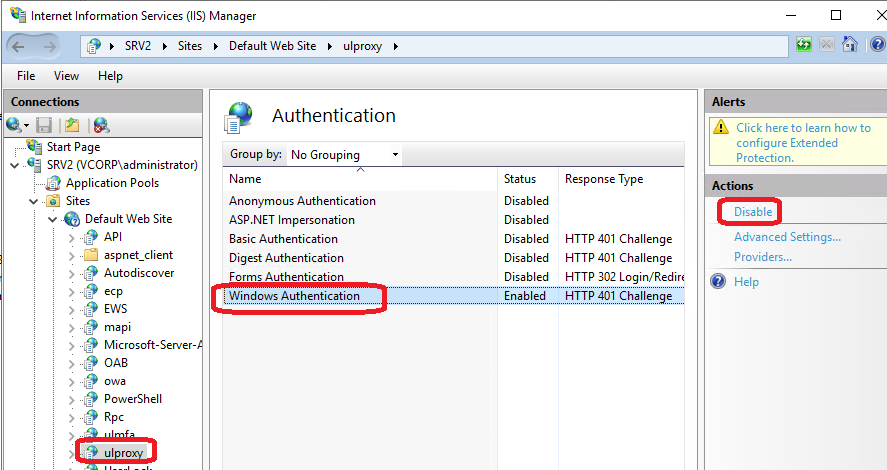Click the green Refresh Page icon
The width and height of the screenshot is (887, 470).
pos(804,45)
